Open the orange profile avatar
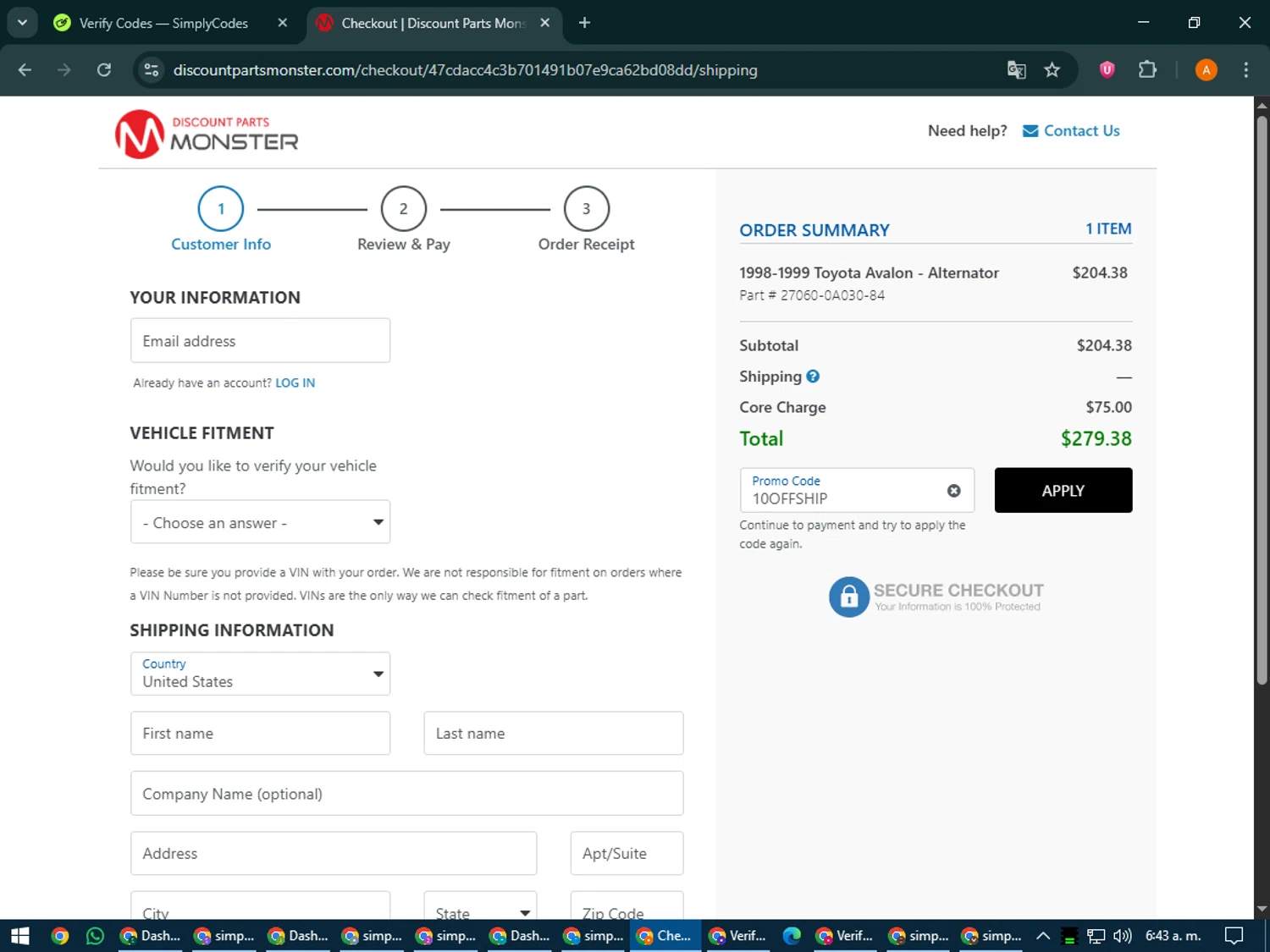The image size is (1270, 952). coord(1206,70)
